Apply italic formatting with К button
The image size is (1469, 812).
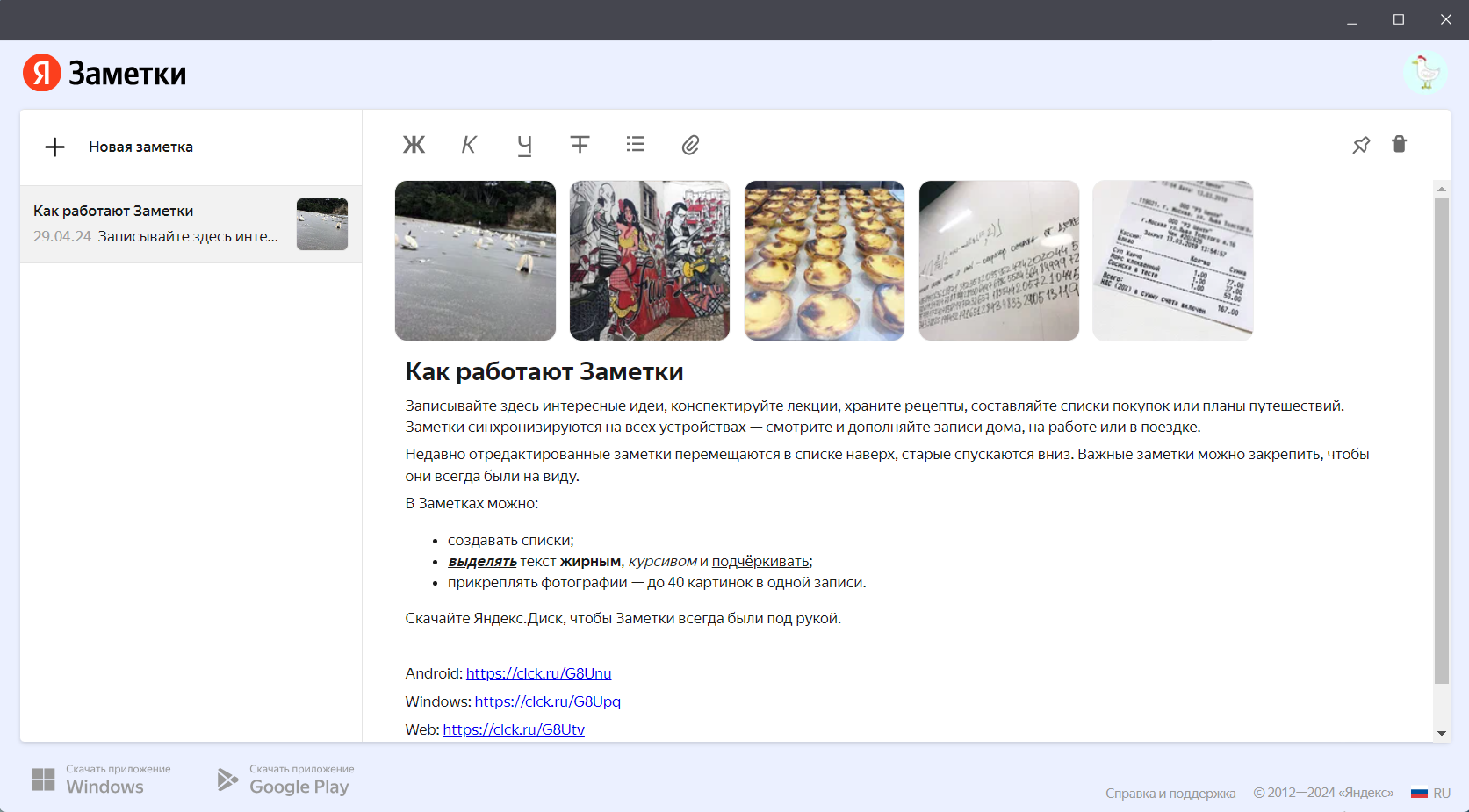[469, 145]
